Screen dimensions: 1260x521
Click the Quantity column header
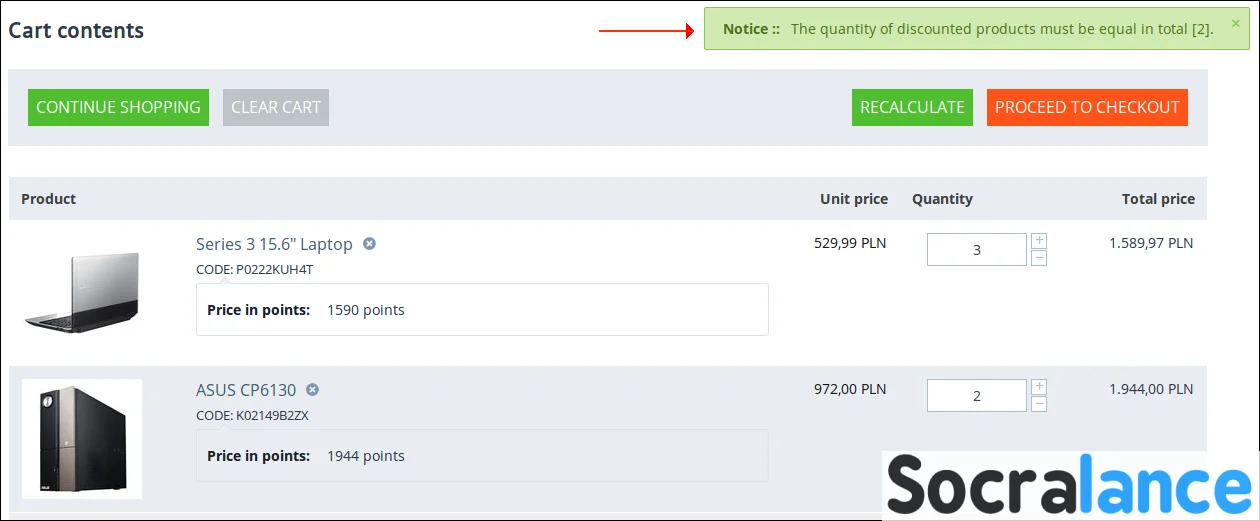(x=942, y=199)
